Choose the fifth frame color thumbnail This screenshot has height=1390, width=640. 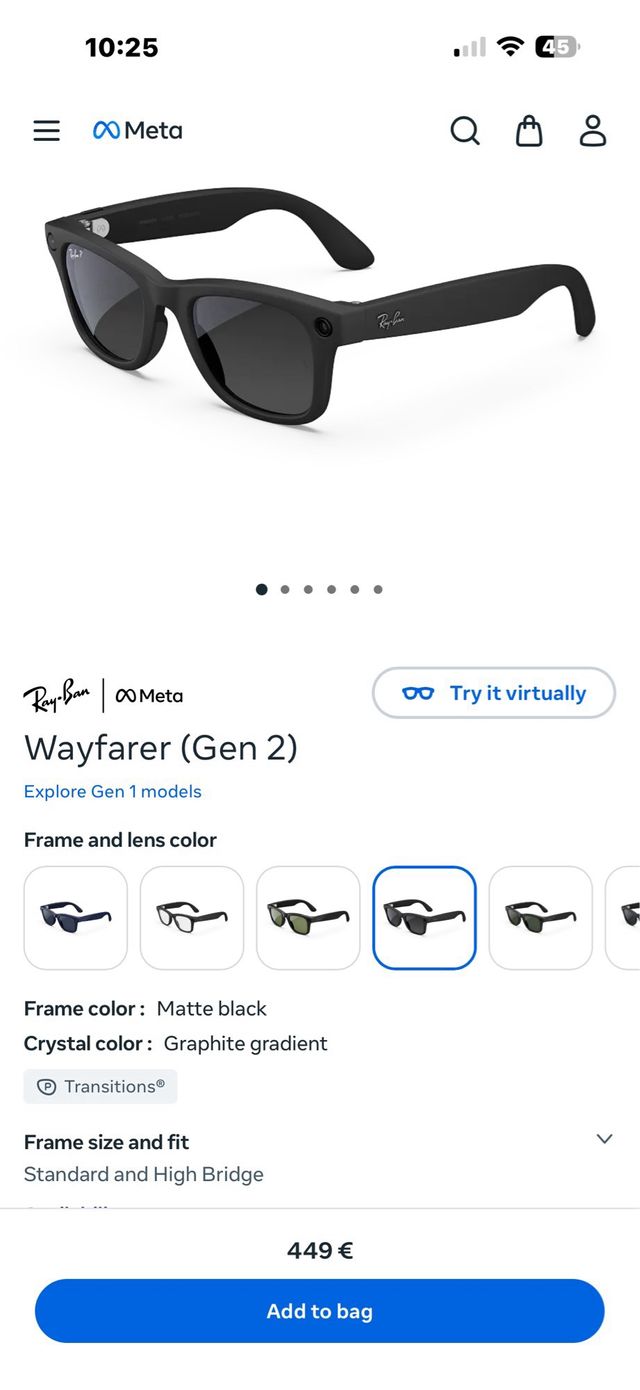click(541, 918)
